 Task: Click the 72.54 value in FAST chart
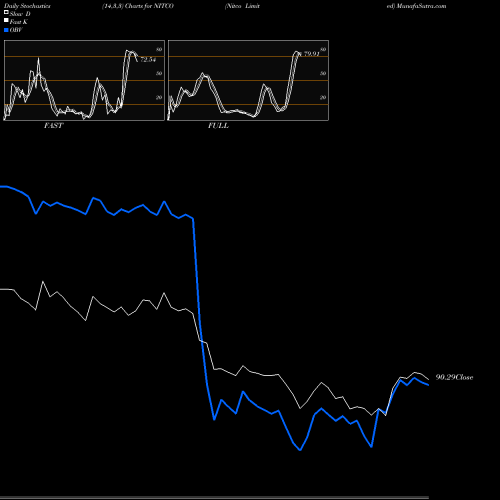click(148, 60)
